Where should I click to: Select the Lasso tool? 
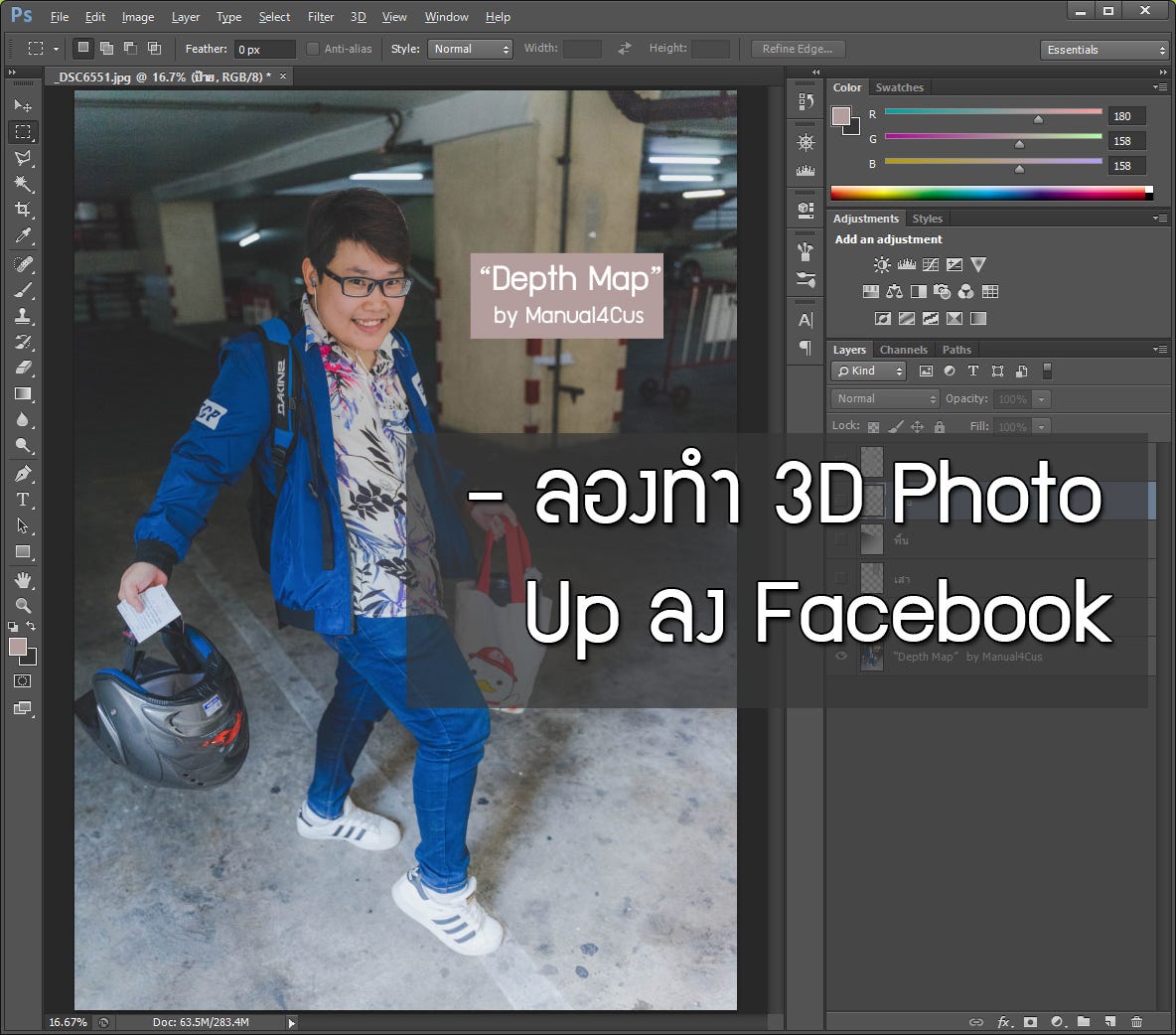pyautogui.click(x=23, y=158)
